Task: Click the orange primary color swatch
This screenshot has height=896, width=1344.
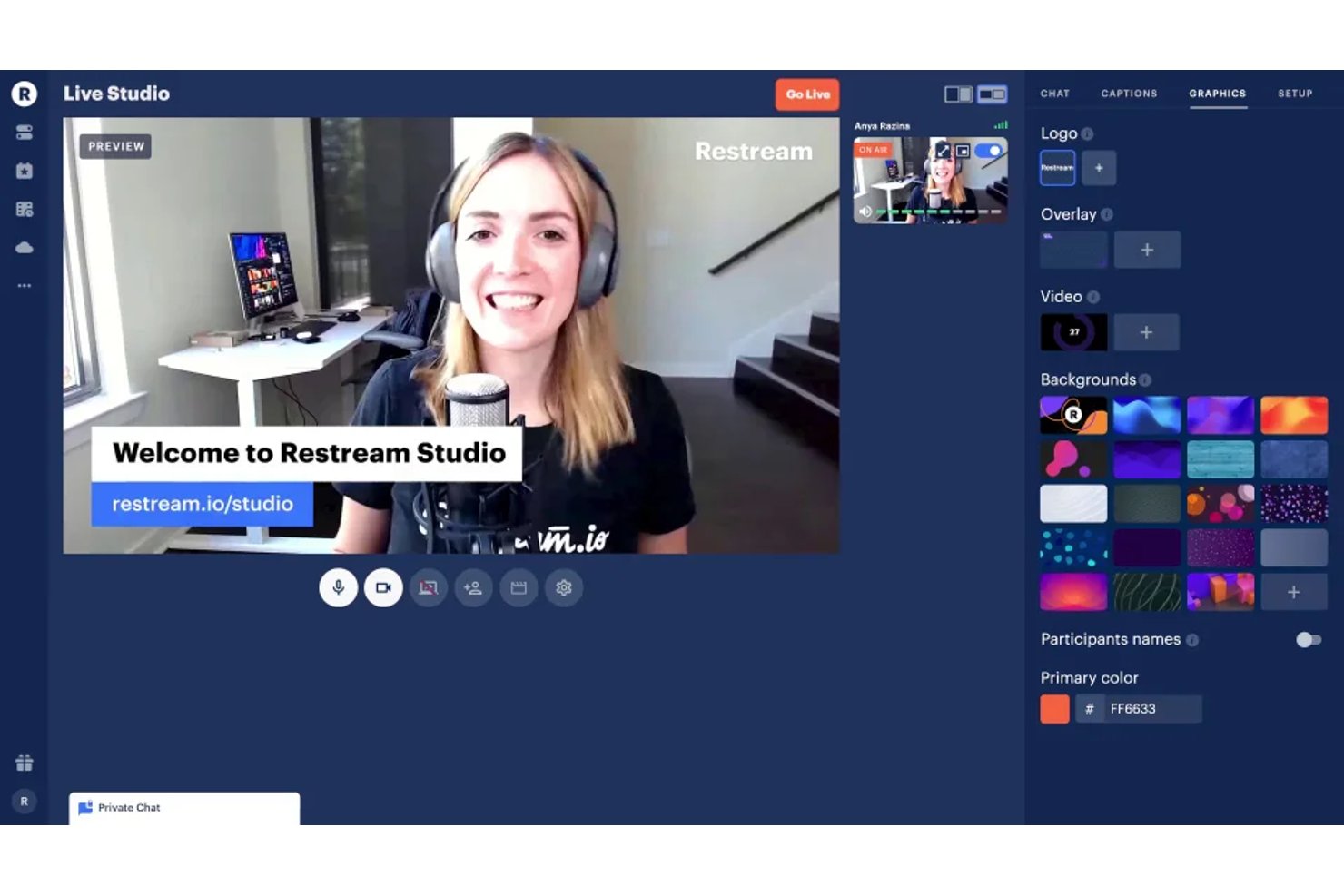Action: pos(1054,709)
